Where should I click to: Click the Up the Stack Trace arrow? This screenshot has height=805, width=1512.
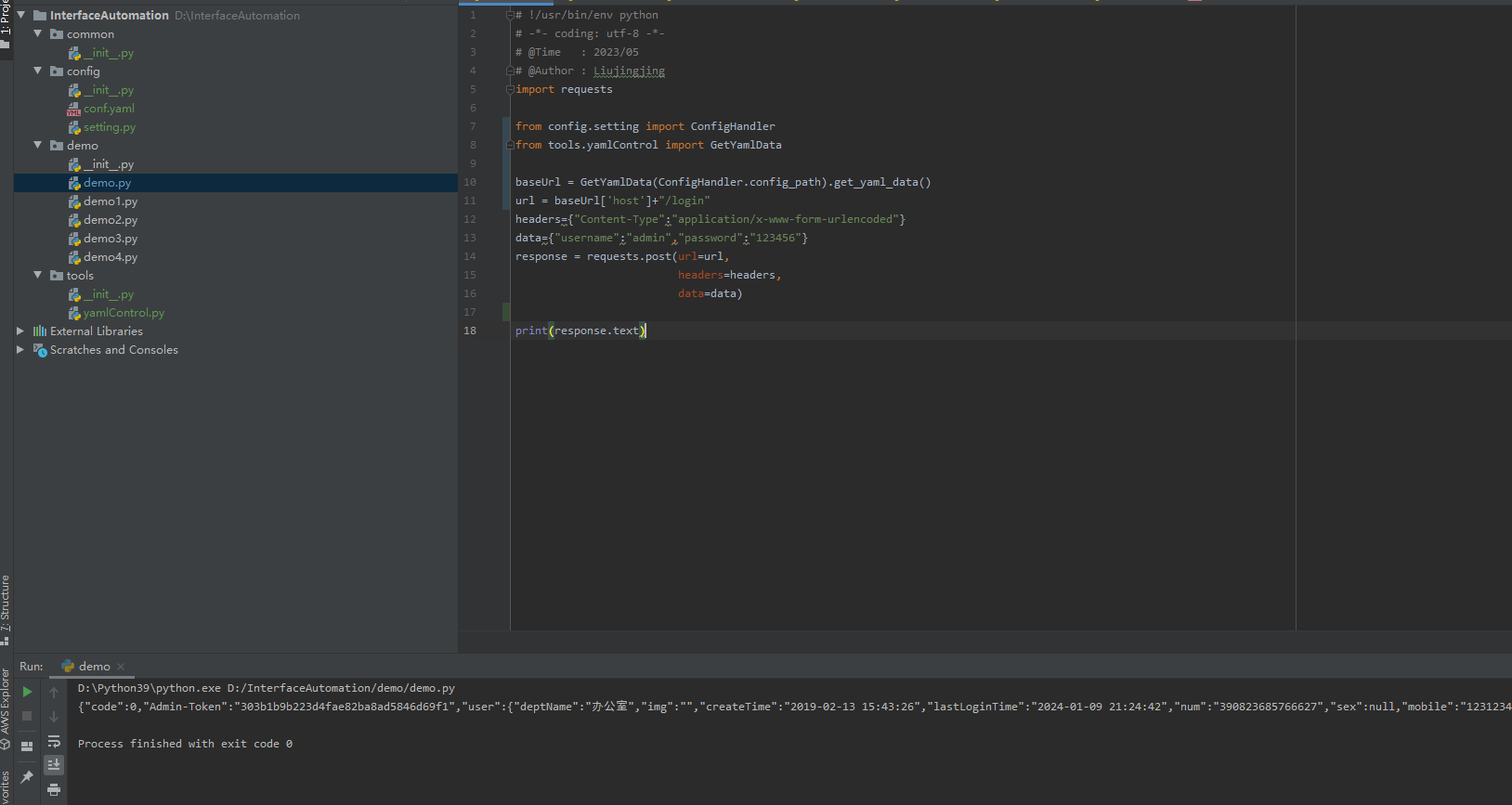54,693
